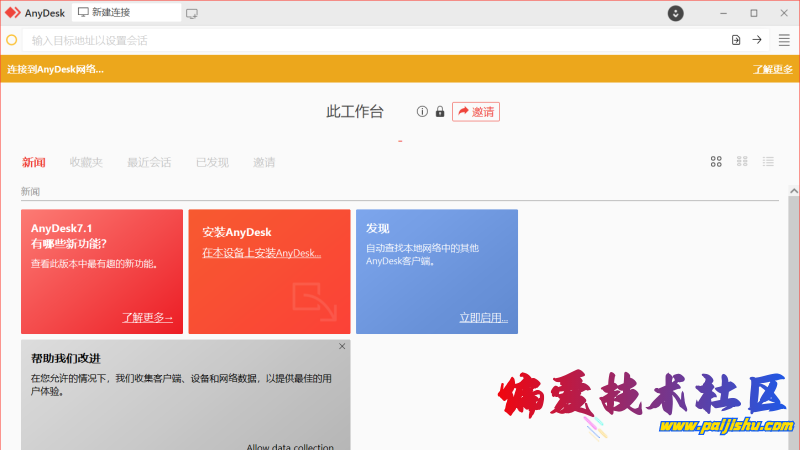Open the 收藏夹 tab

pos(86,162)
